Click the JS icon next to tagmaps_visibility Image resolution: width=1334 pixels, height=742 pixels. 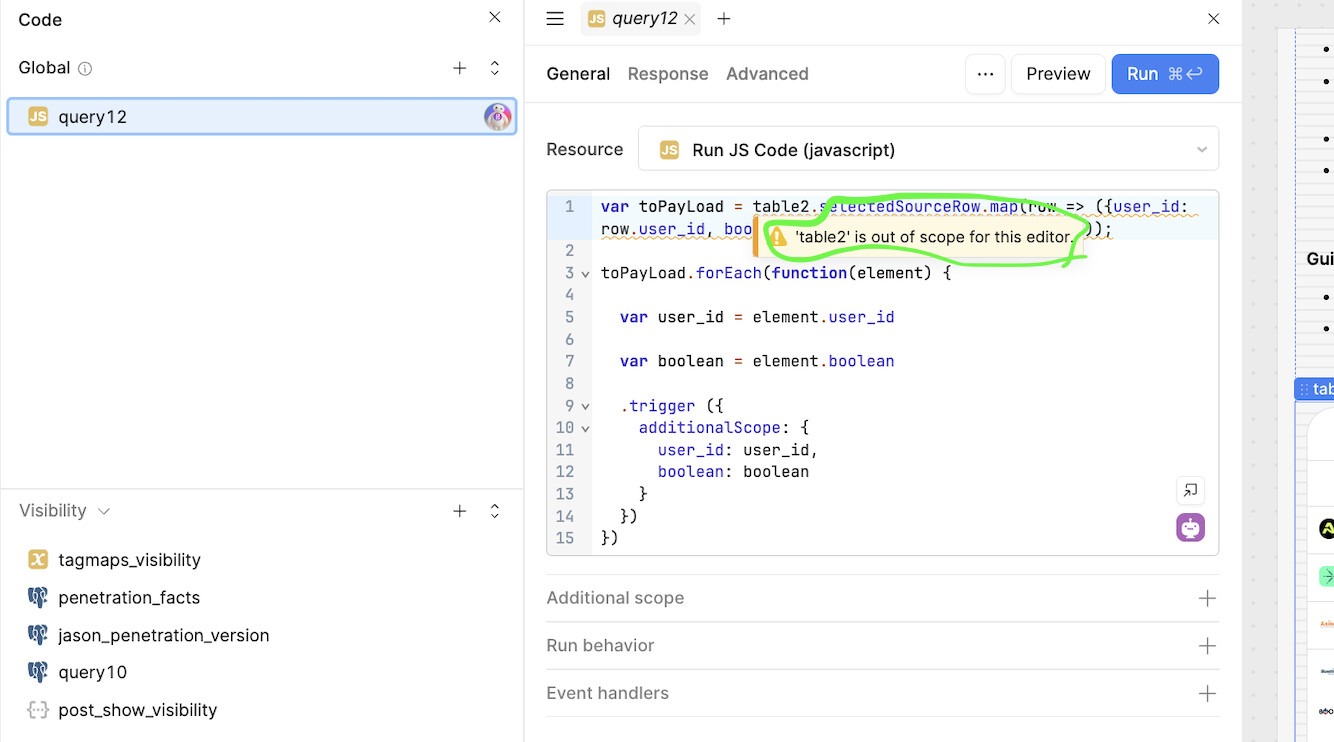38,560
